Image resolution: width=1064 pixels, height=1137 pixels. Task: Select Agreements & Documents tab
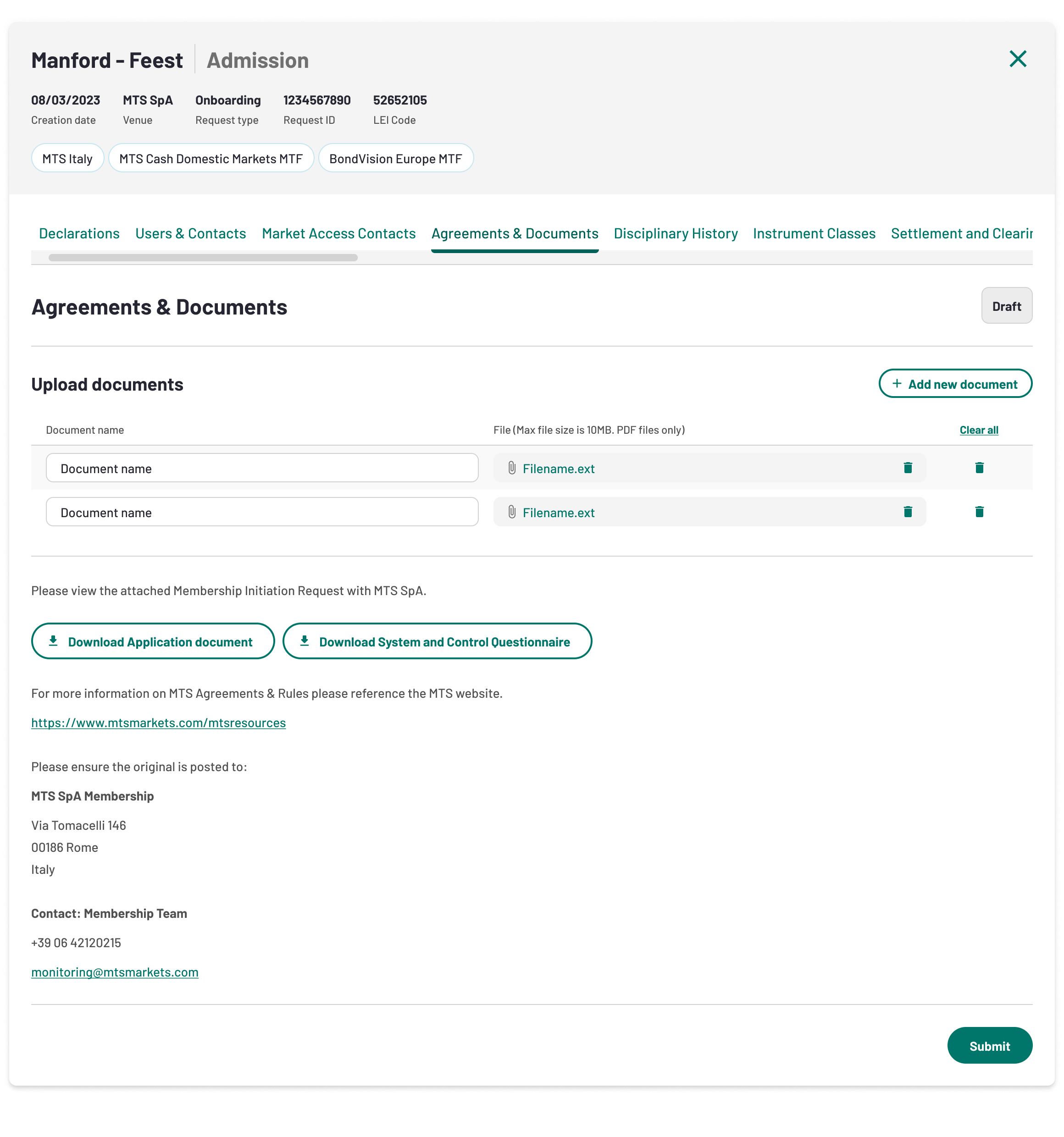(515, 233)
